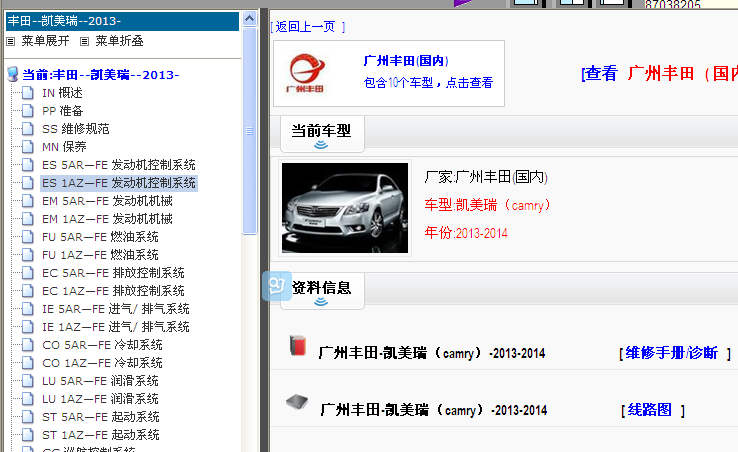This screenshot has height=452, width=738.
Task: Click the silver Camry car thumbnail
Action: click(x=345, y=208)
